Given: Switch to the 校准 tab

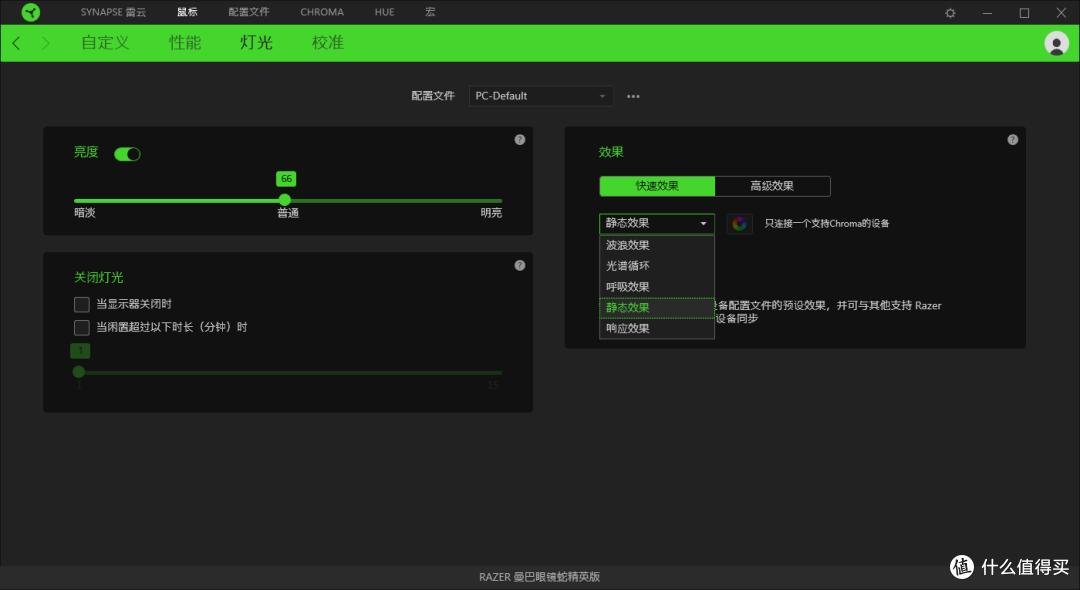Looking at the screenshot, I should [328, 43].
